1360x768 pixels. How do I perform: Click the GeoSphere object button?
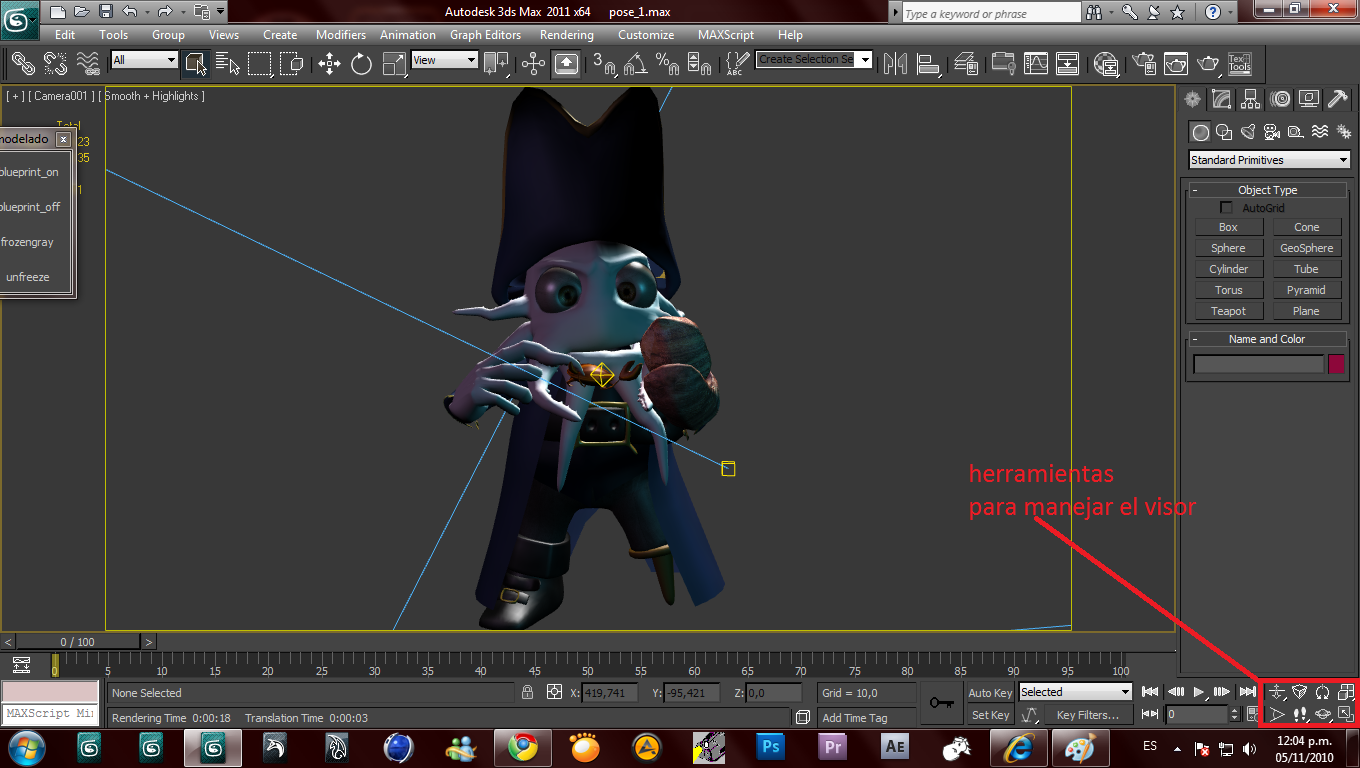coord(1306,248)
